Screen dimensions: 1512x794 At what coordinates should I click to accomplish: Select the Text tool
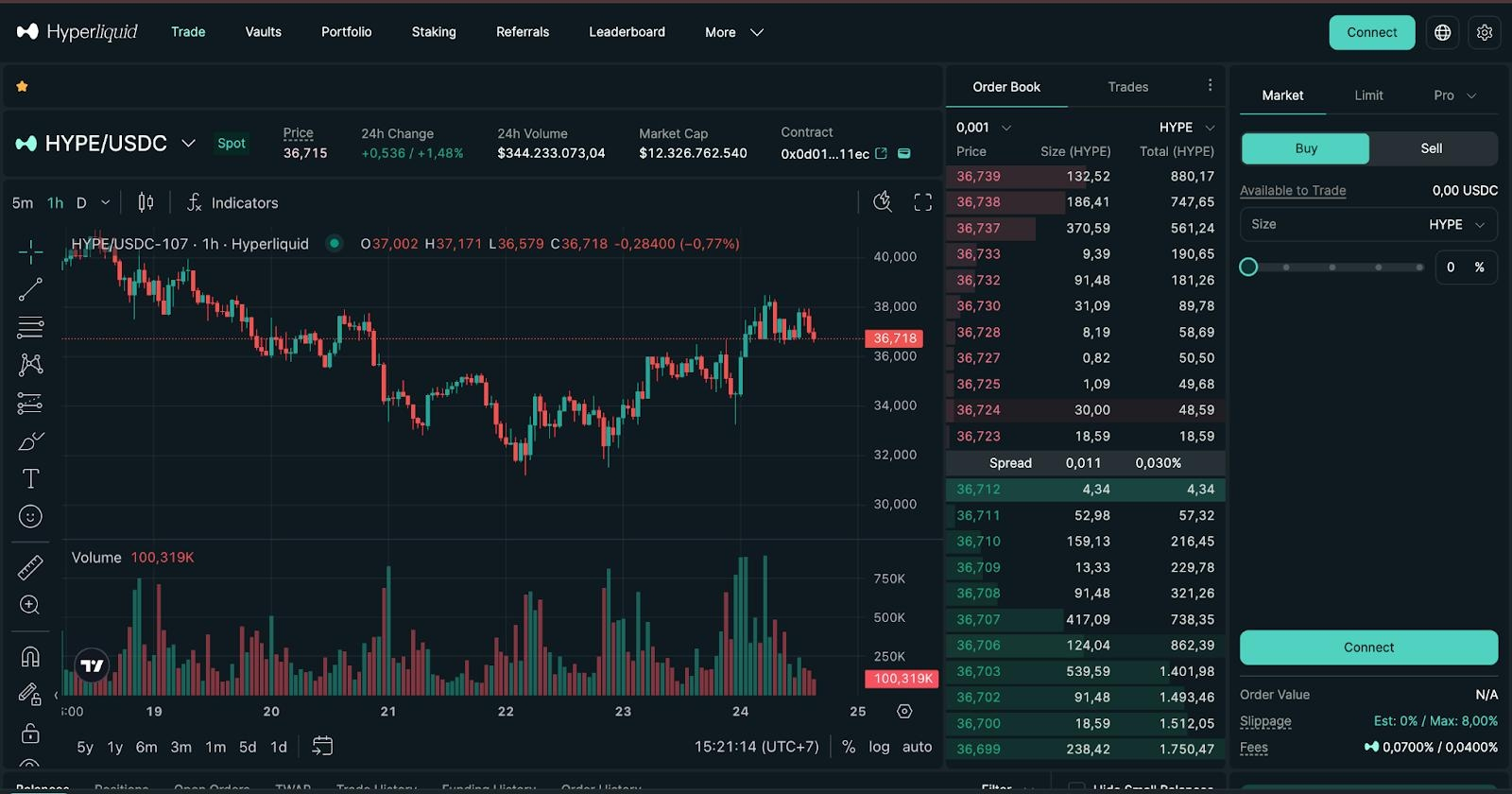(x=30, y=478)
